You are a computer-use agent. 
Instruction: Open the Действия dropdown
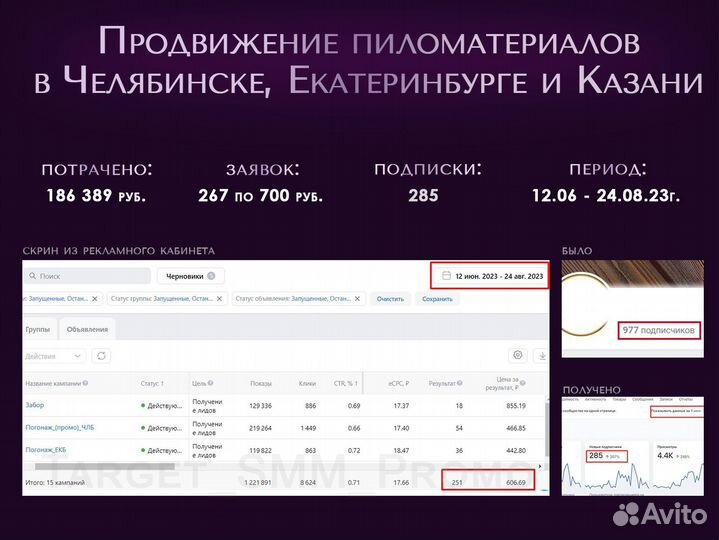click(x=54, y=356)
